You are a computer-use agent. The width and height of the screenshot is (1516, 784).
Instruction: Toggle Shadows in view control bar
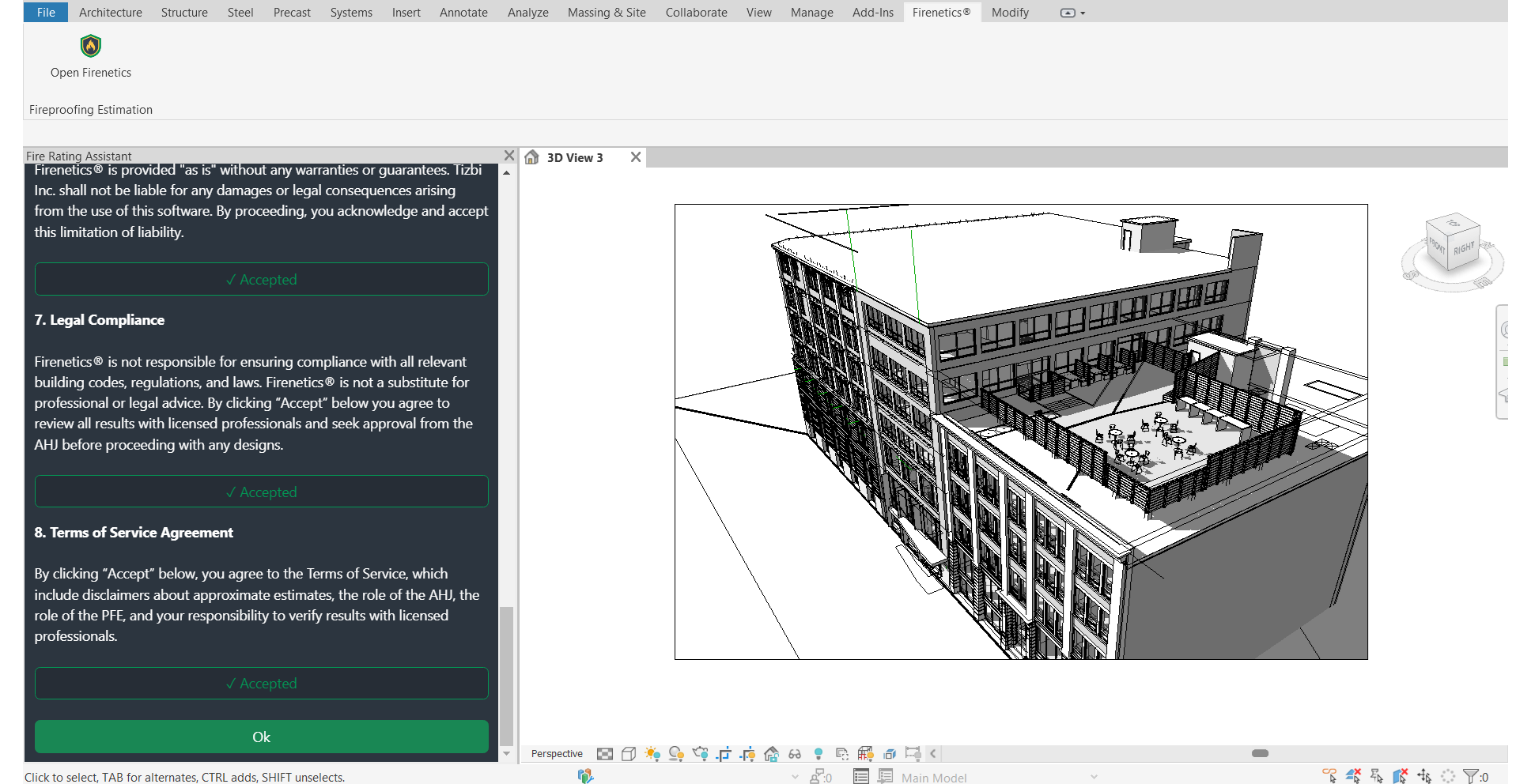pos(676,754)
